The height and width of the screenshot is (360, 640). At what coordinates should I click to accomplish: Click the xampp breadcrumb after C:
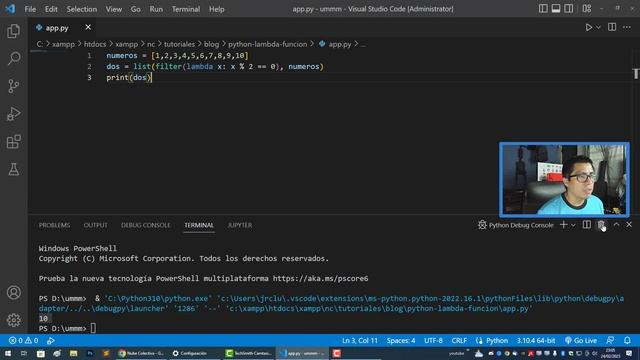coord(63,44)
